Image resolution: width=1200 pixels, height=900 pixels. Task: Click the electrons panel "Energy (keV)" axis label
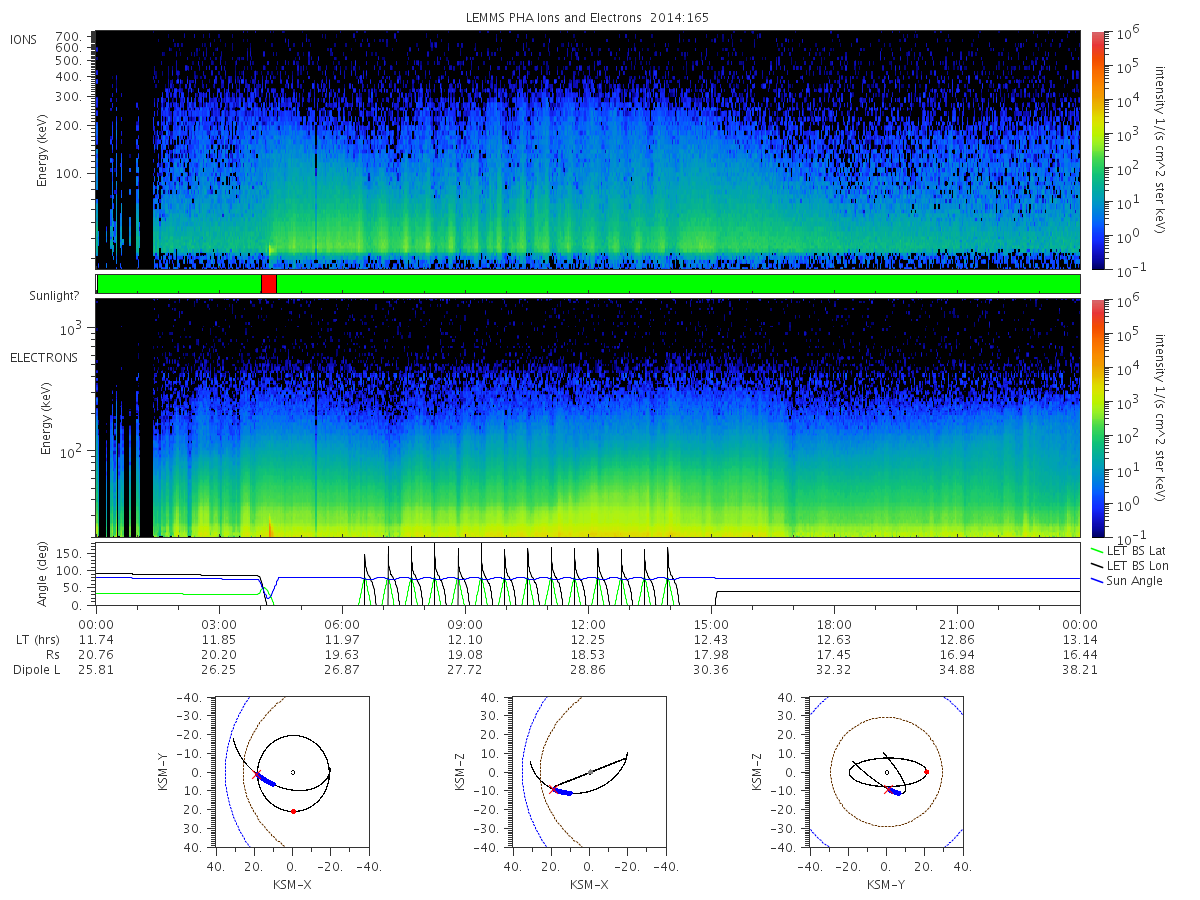click(x=47, y=417)
